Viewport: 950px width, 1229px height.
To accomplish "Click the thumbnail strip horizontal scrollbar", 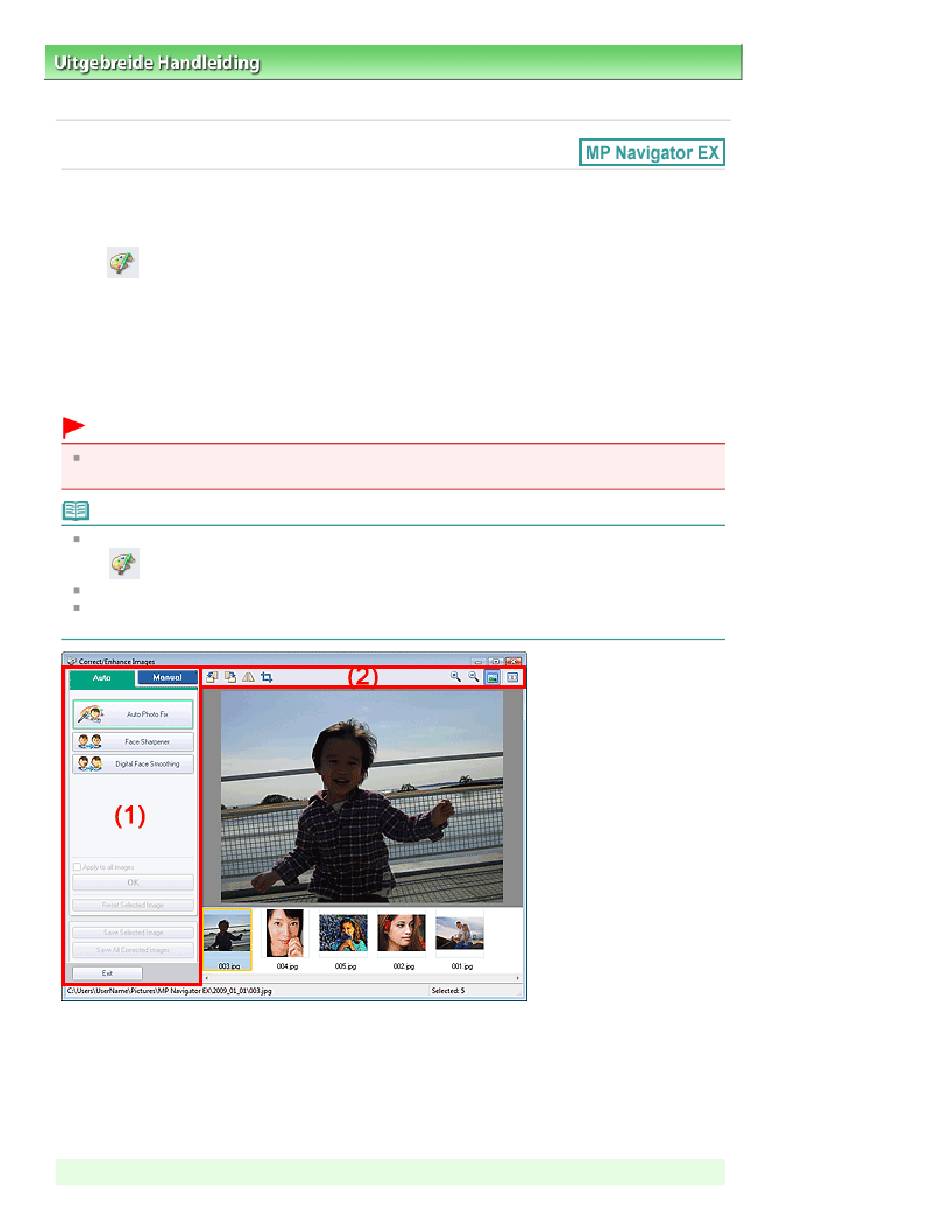I will point(362,978).
